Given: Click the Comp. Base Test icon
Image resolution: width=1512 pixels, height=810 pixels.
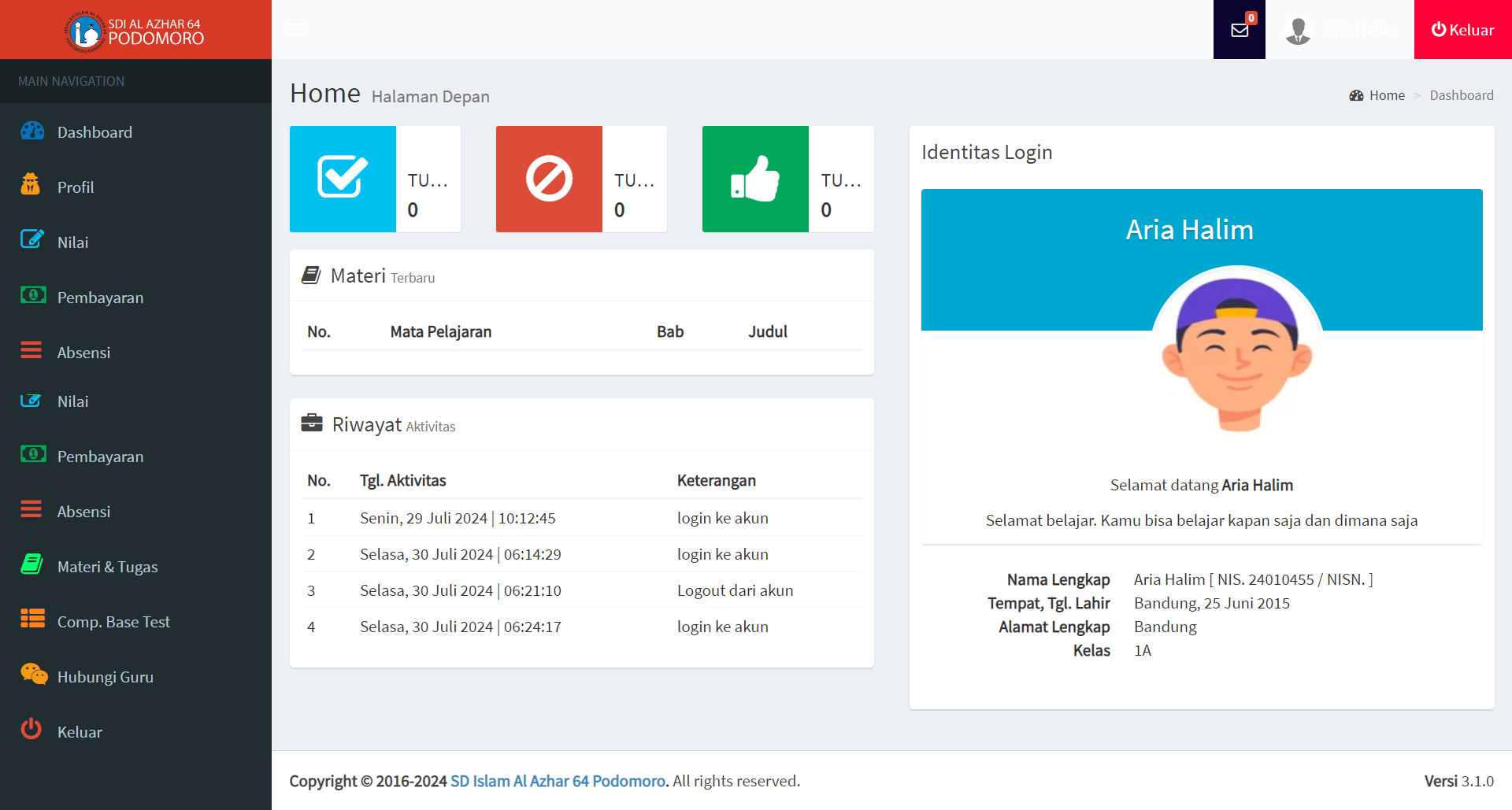Looking at the screenshot, I should pyautogui.click(x=32, y=620).
